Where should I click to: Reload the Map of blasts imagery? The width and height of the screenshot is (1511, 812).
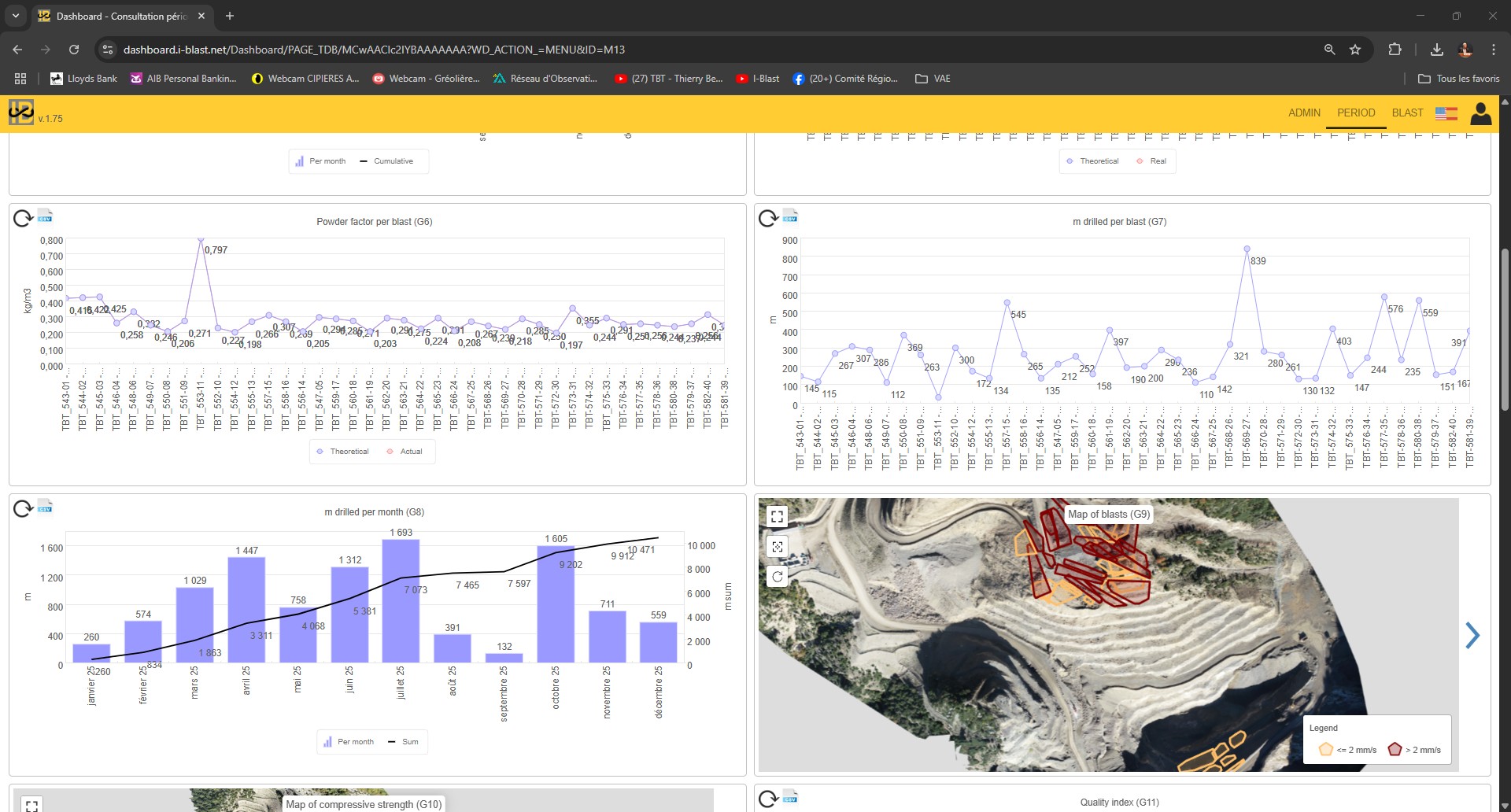[x=778, y=576]
